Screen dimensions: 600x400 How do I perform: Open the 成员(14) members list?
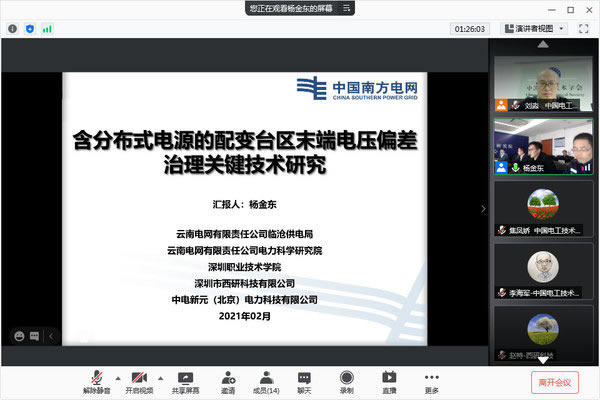[x=266, y=380]
